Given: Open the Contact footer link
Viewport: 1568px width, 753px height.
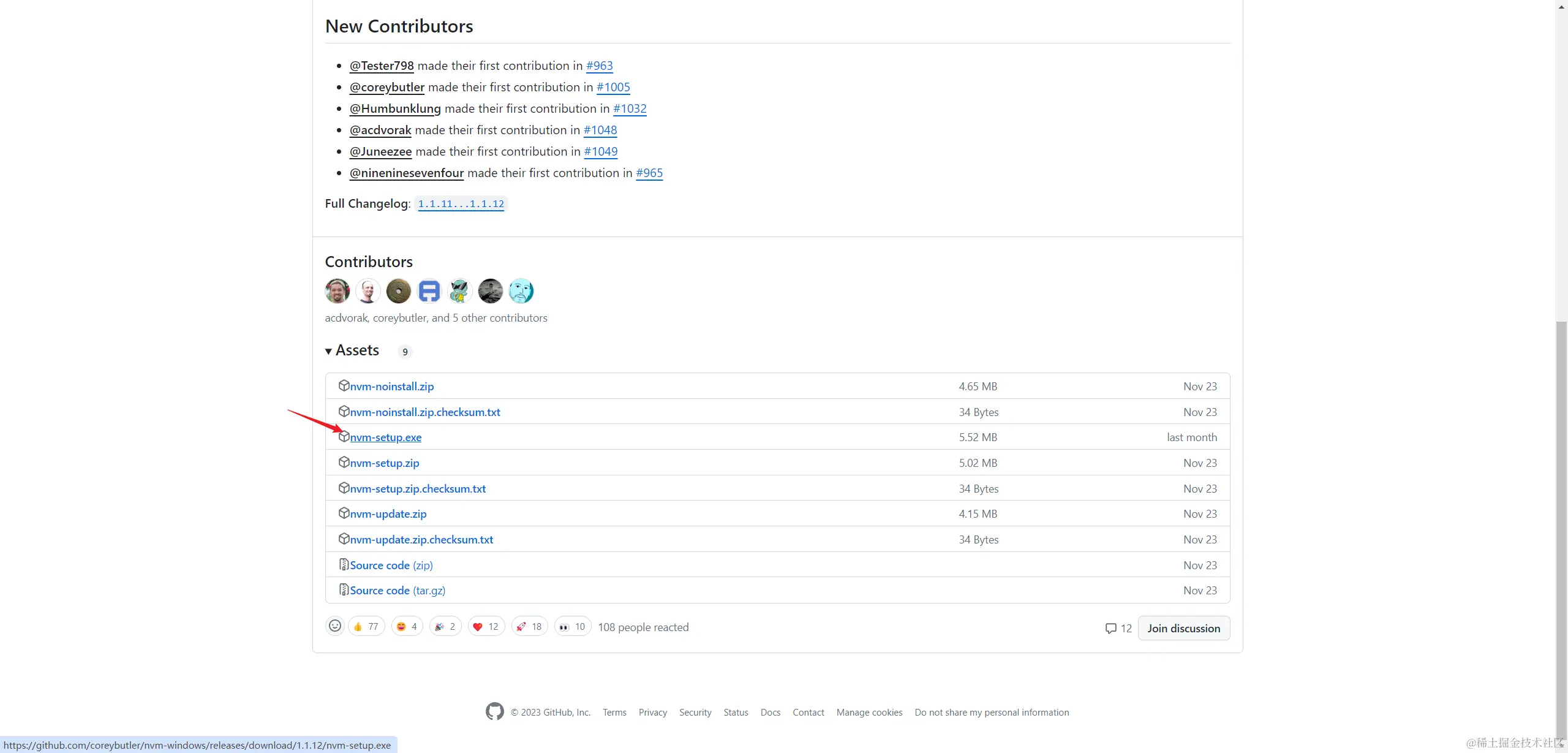Looking at the screenshot, I should coord(809,712).
